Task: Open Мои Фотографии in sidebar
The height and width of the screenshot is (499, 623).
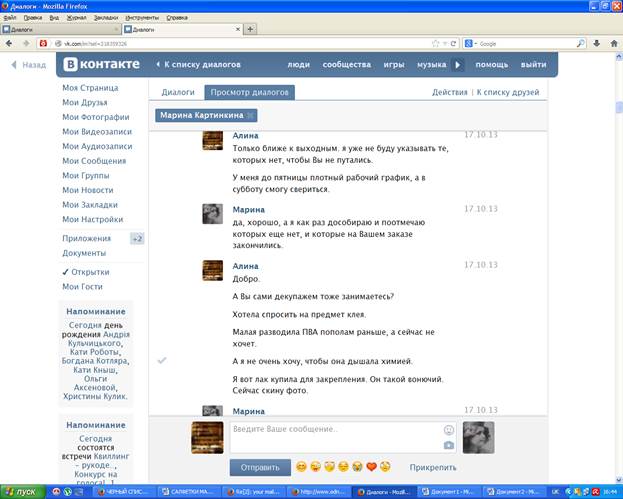Action: point(96,117)
